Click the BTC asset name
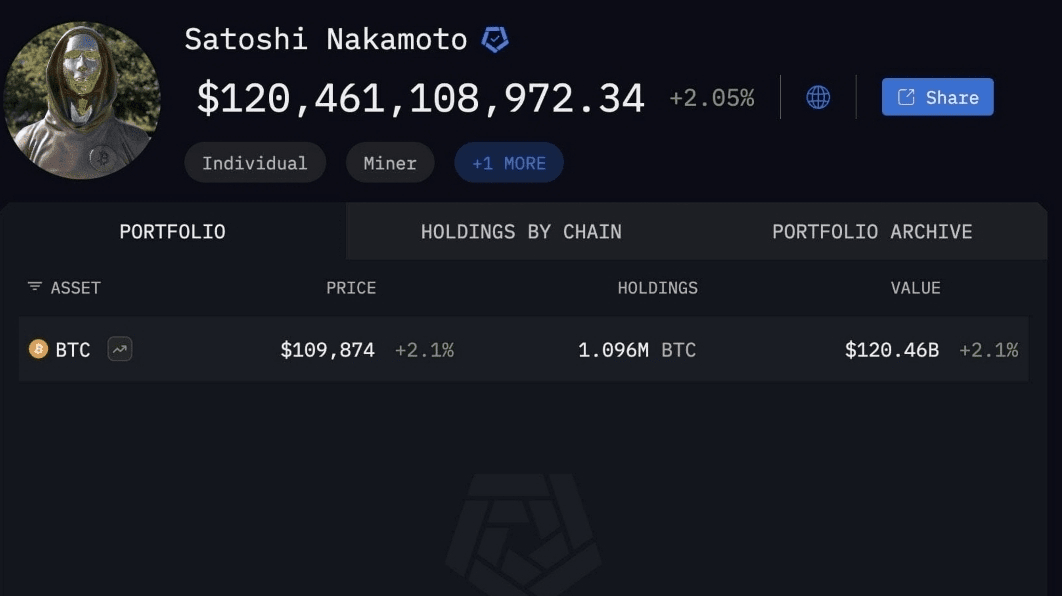Image resolution: width=1062 pixels, height=596 pixels. [x=72, y=350]
